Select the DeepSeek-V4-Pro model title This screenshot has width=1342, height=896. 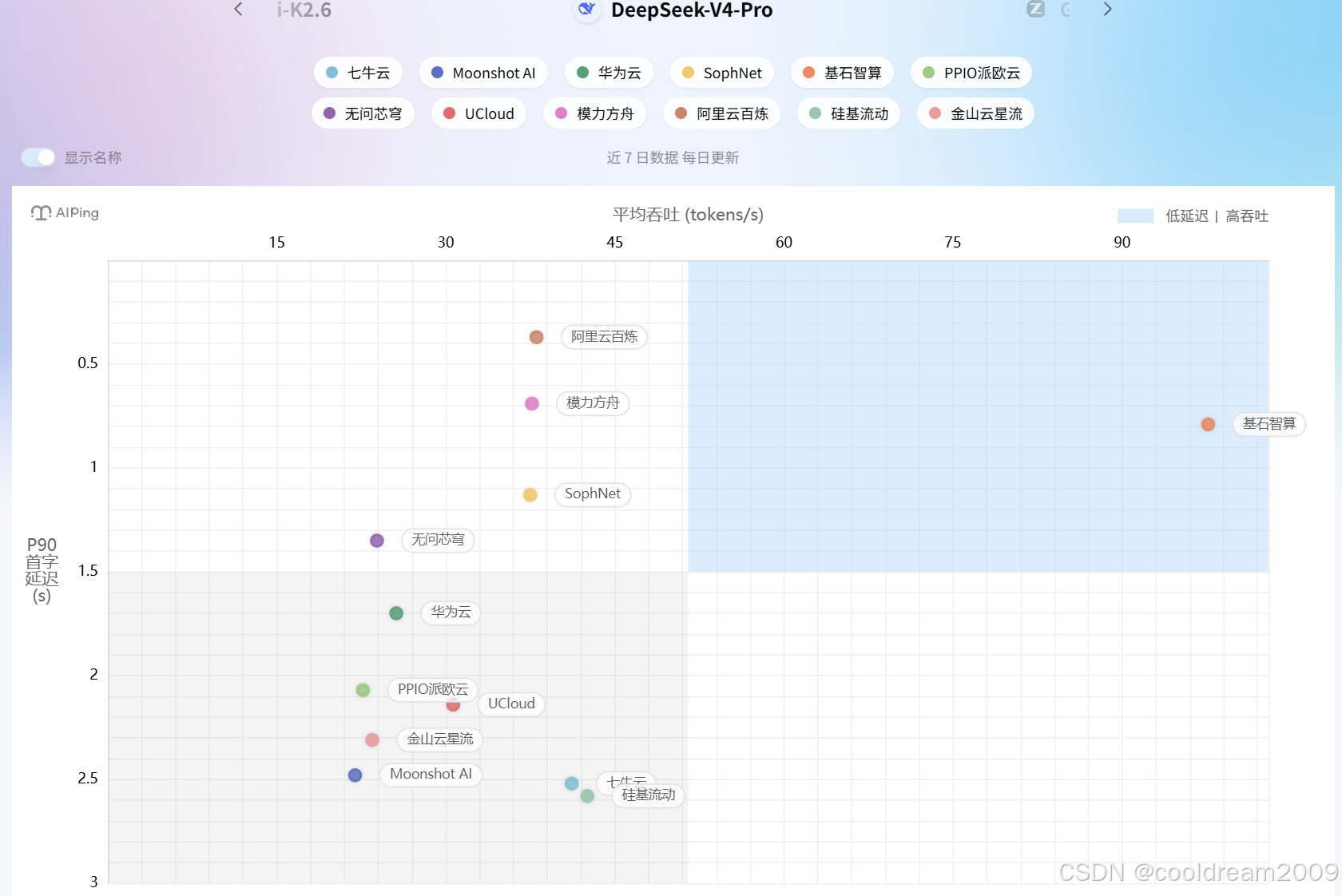click(x=692, y=10)
